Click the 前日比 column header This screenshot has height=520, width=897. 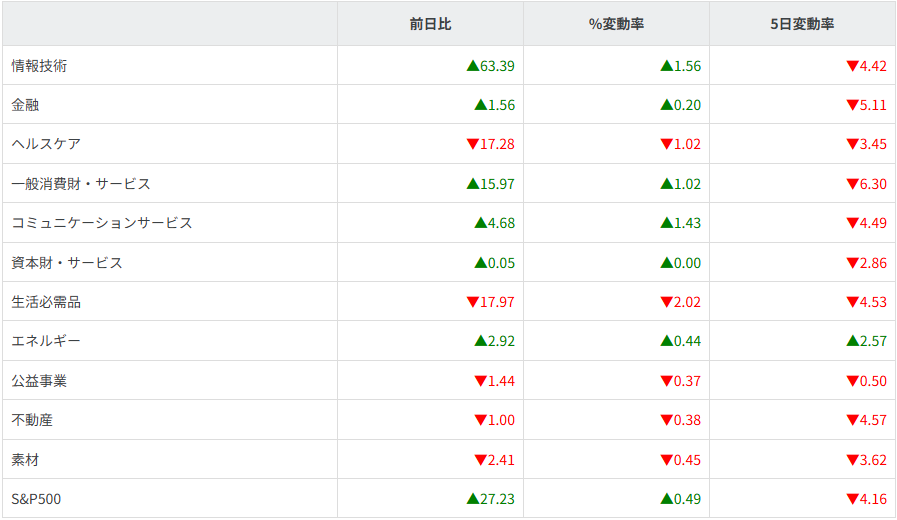(x=430, y=25)
